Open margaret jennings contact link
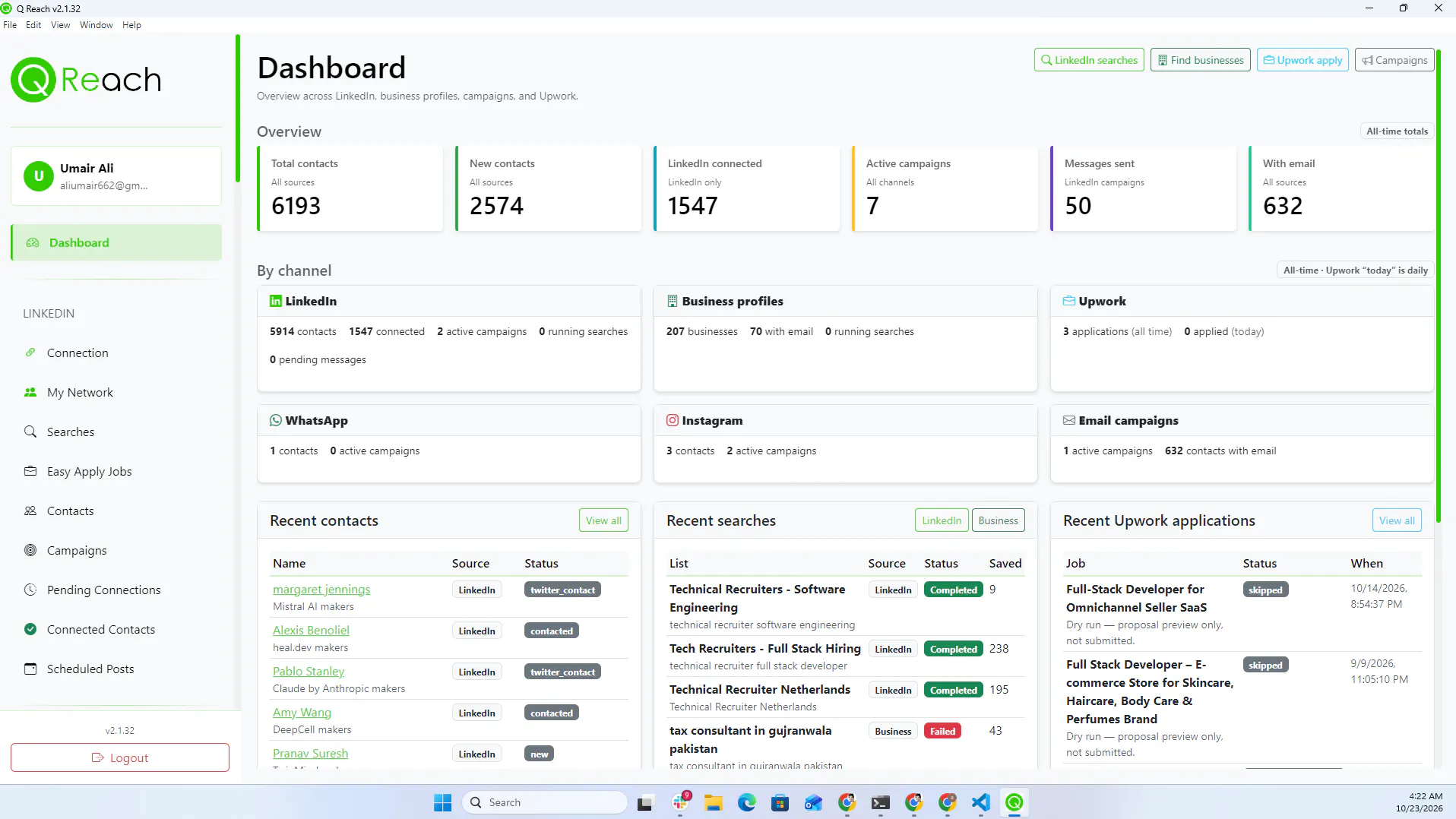1456x819 pixels. 321,590
